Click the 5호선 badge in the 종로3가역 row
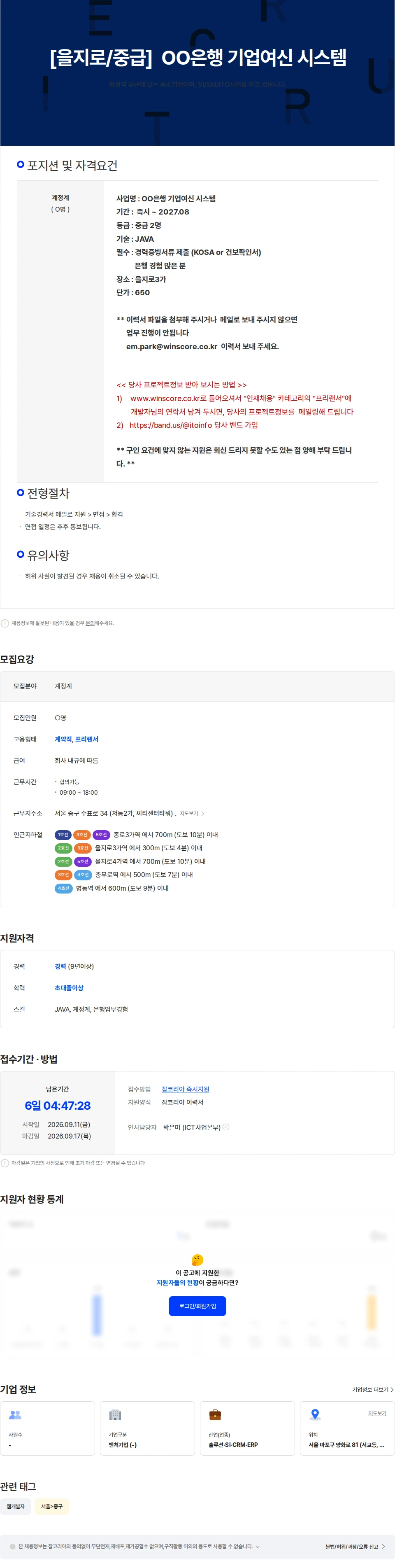The width and height of the screenshot is (395, 1568). tap(101, 835)
